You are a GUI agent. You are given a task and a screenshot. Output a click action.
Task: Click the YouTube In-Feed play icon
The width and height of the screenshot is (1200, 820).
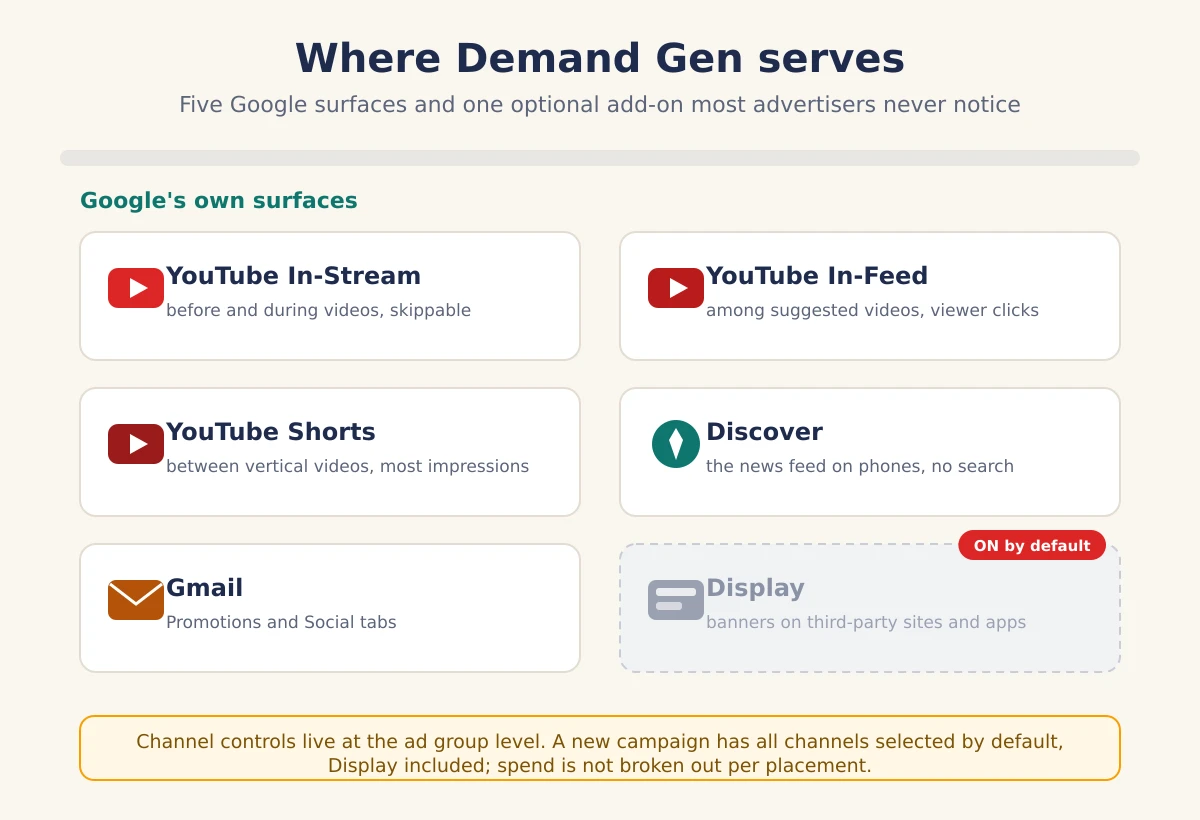(x=676, y=288)
